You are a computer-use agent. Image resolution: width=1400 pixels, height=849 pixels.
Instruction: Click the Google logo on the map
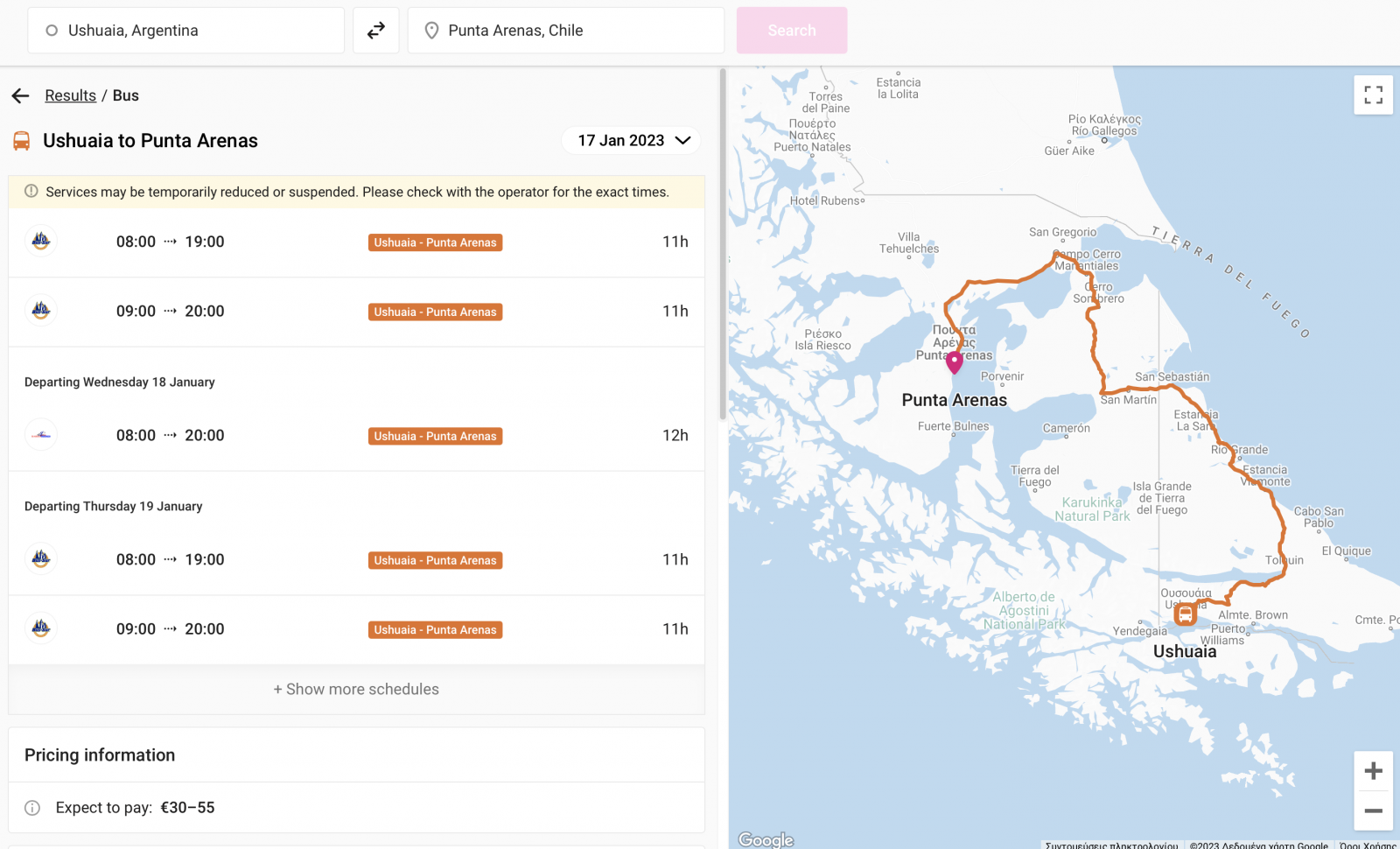coord(766,839)
